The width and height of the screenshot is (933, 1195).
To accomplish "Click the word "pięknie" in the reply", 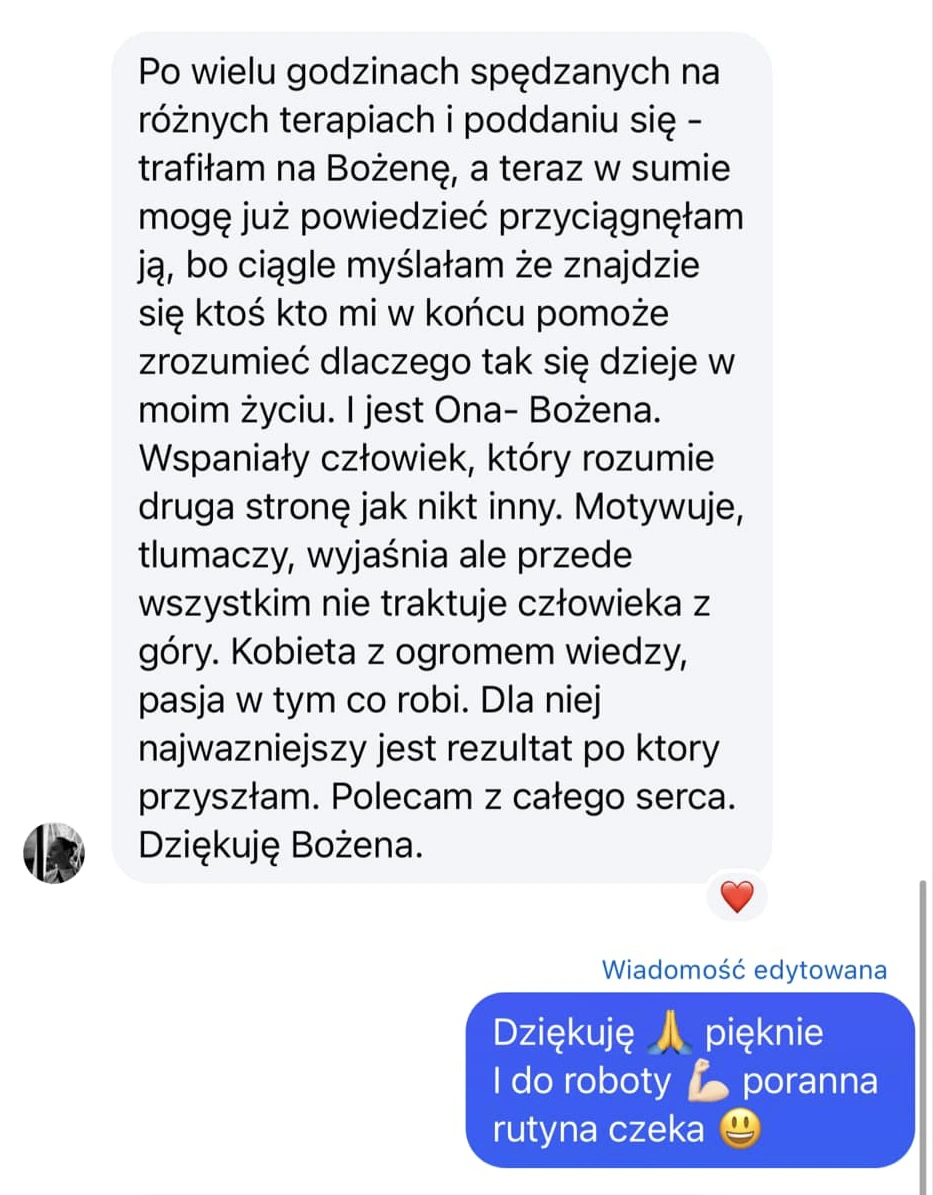I will [764, 1034].
